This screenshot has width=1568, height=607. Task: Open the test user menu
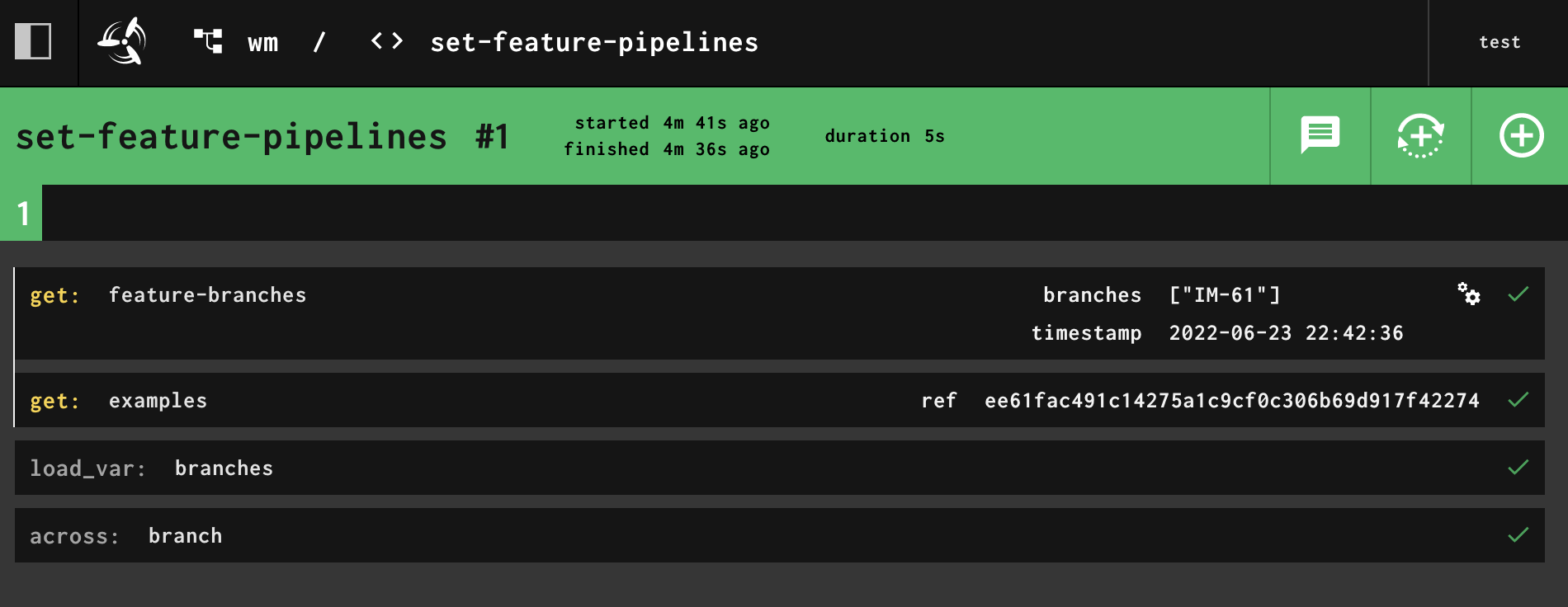[1500, 41]
